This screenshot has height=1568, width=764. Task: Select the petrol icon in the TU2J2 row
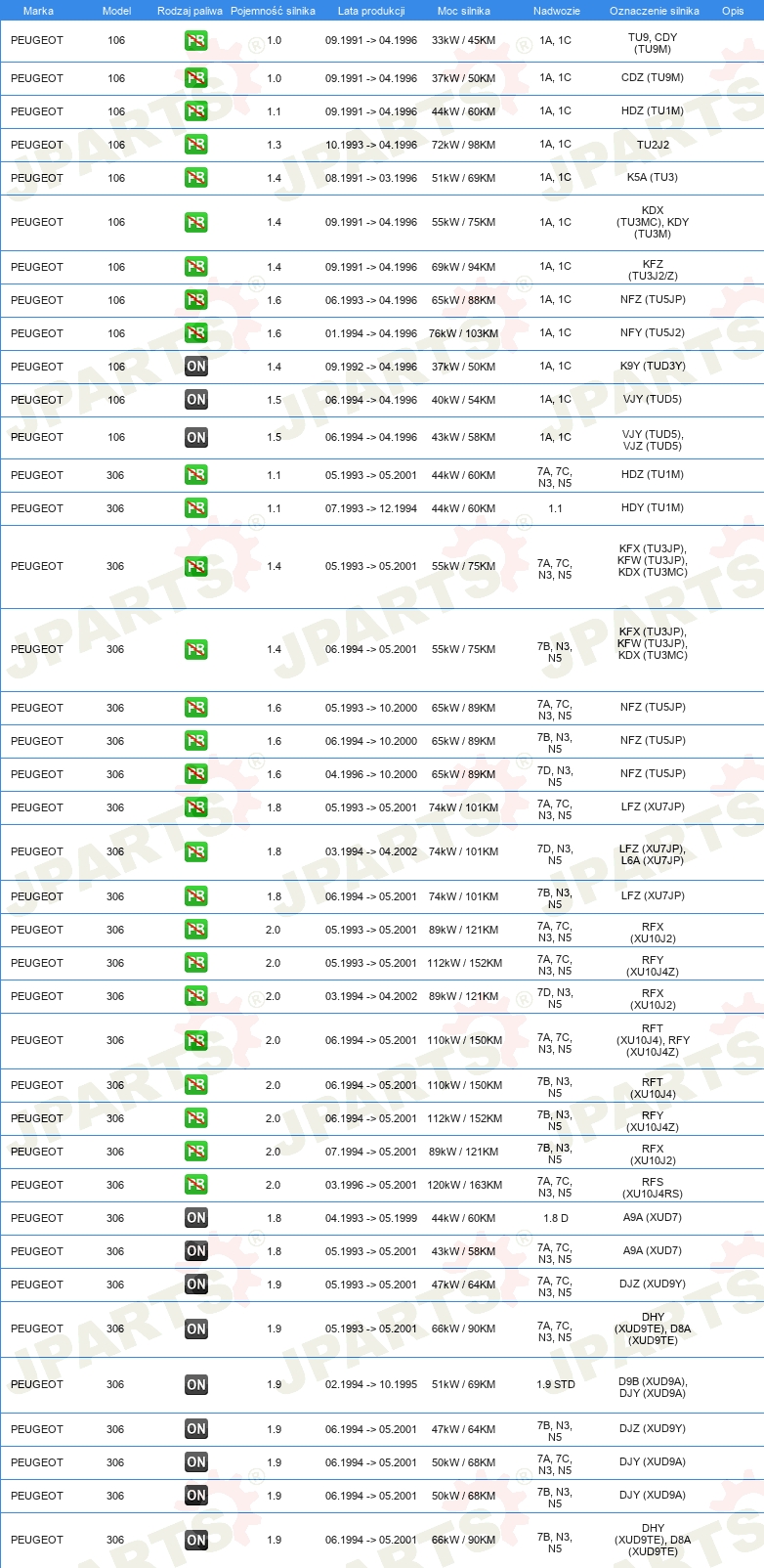click(196, 145)
